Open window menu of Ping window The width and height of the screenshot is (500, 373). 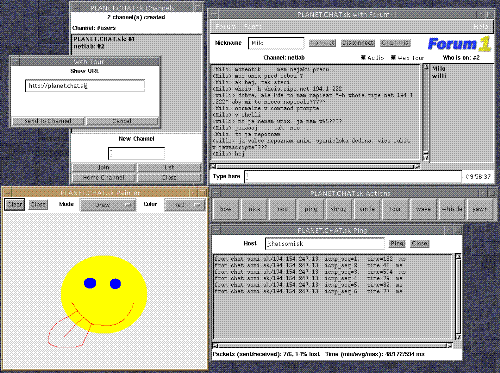pyautogui.click(x=216, y=230)
